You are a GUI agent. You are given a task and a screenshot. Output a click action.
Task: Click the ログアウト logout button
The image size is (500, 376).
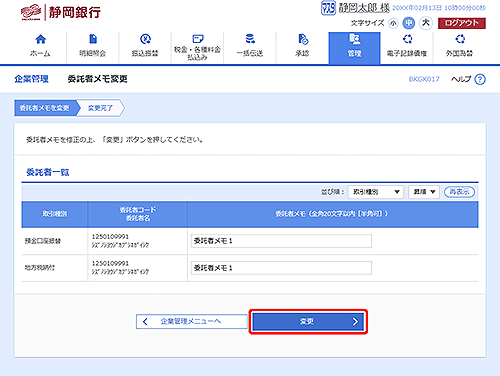click(462, 23)
